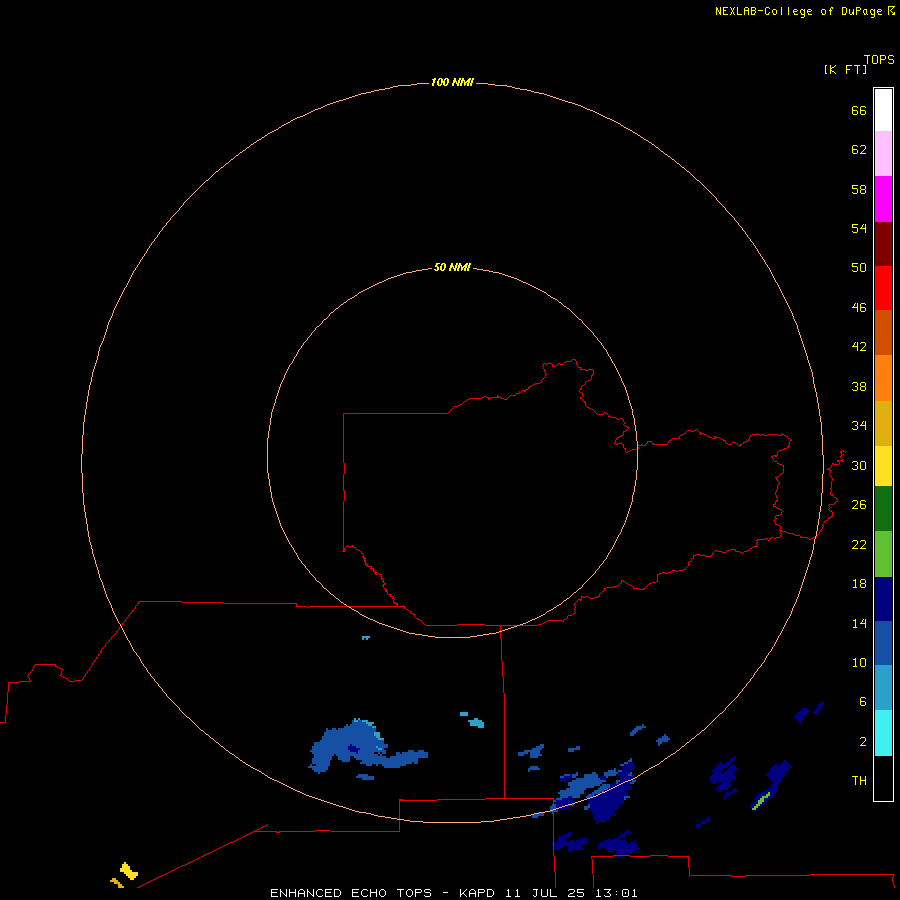This screenshot has height=900, width=900.
Task: Select the orange 38-42 kft legend swatch
Action: (x=883, y=378)
